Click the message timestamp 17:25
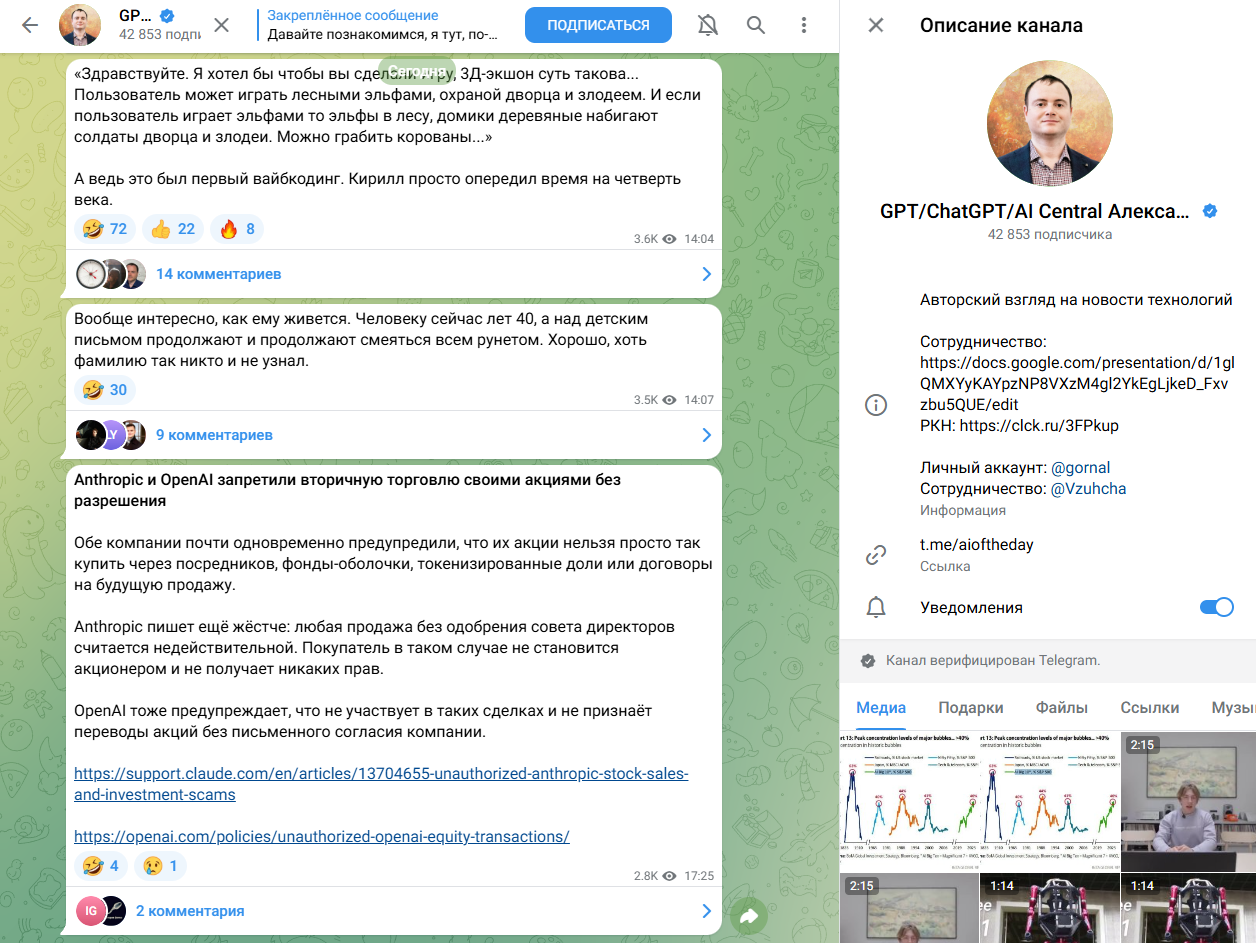Screen dimensions: 1256x943 pos(699,876)
